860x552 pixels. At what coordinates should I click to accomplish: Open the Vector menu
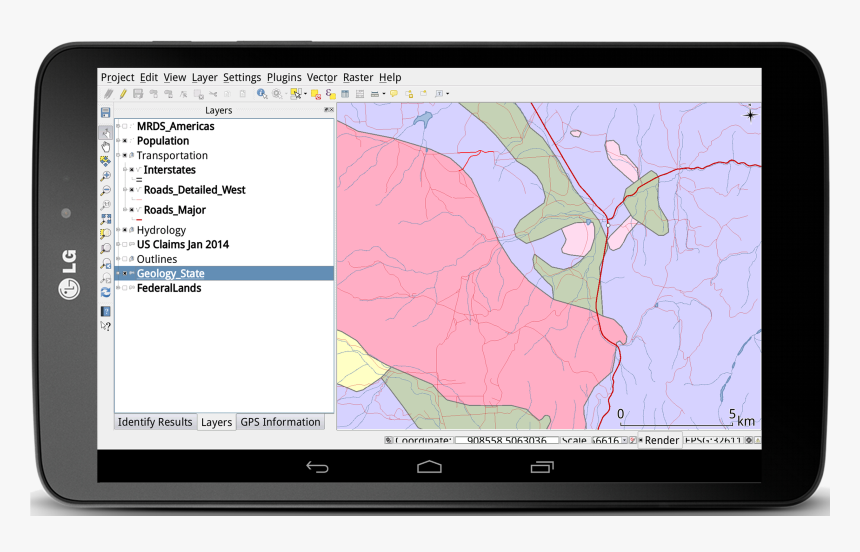(x=322, y=77)
